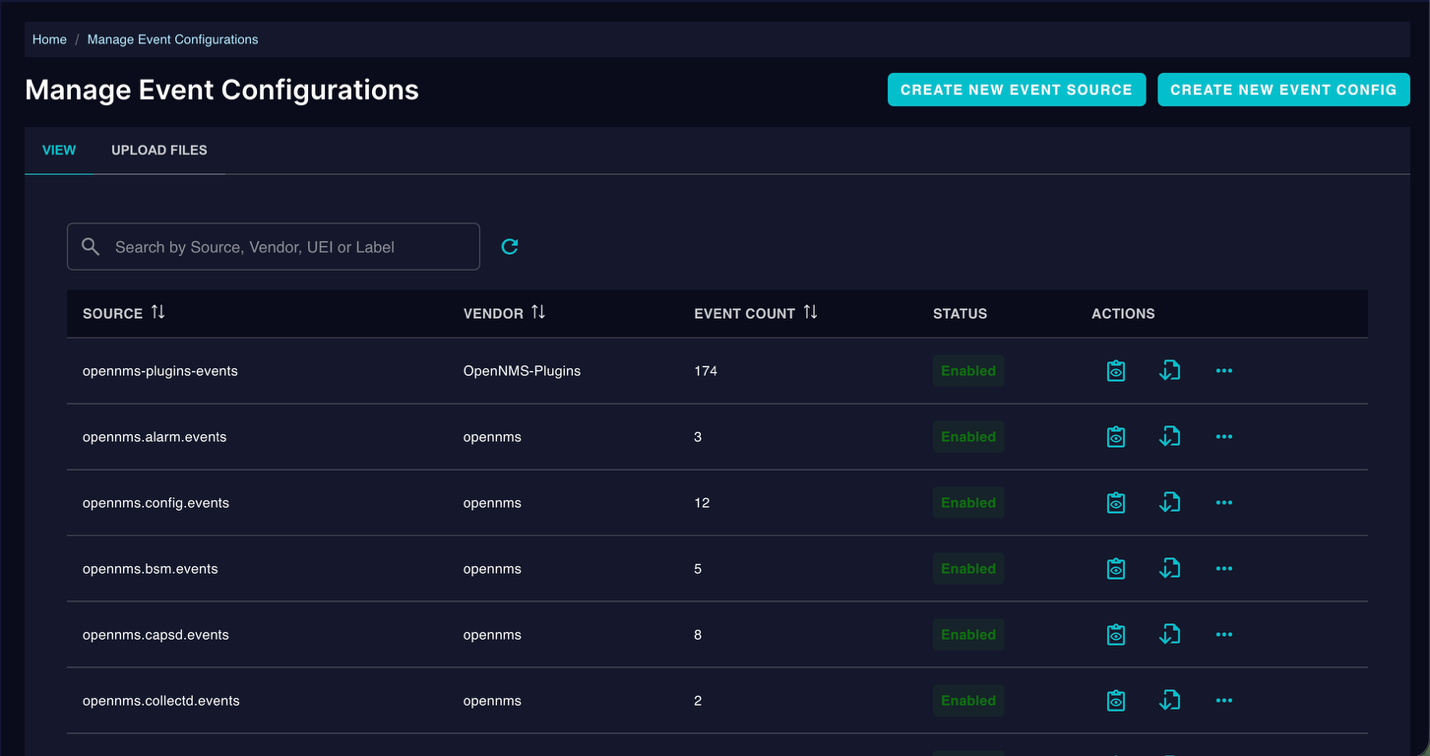Select the opennms.bsm.events source name
The width and height of the screenshot is (1430, 756).
click(x=150, y=569)
